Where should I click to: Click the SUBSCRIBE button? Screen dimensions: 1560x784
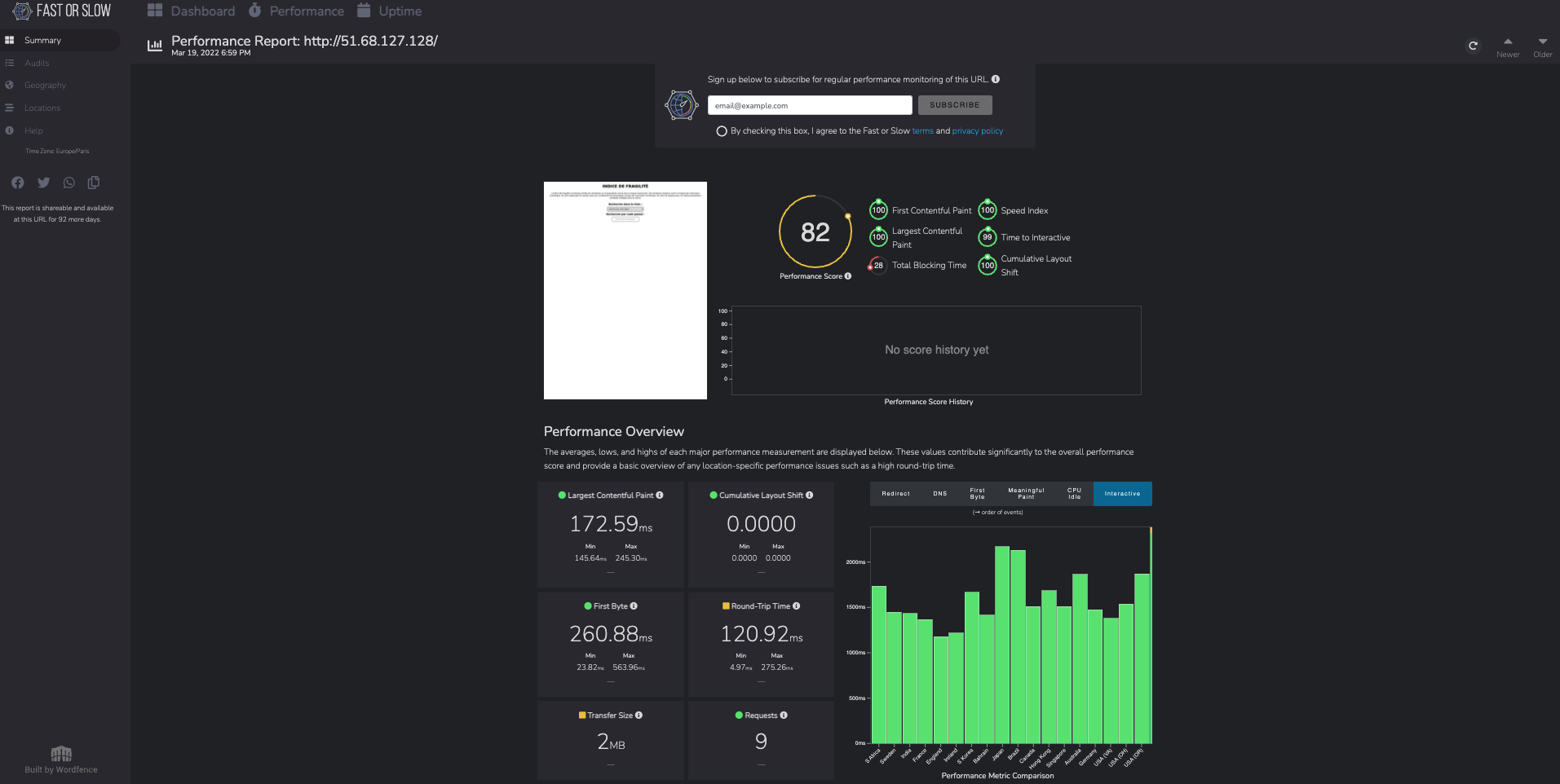point(955,105)
